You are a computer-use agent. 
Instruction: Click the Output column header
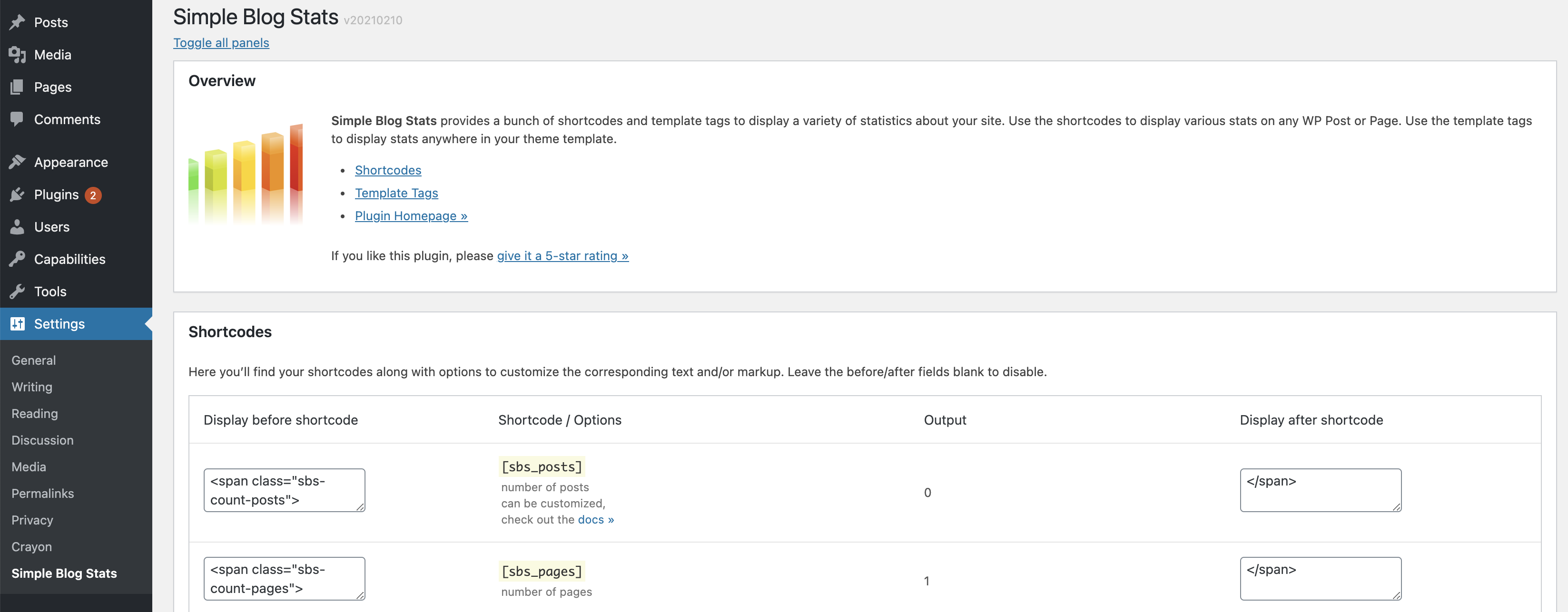[945, 420]
